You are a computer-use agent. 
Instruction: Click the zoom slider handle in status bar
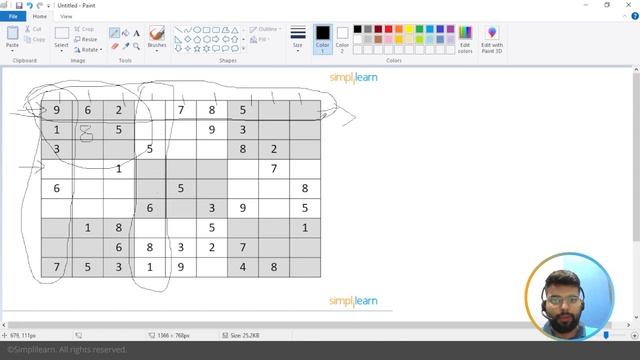pyautogui.click(x=606, y=335)
